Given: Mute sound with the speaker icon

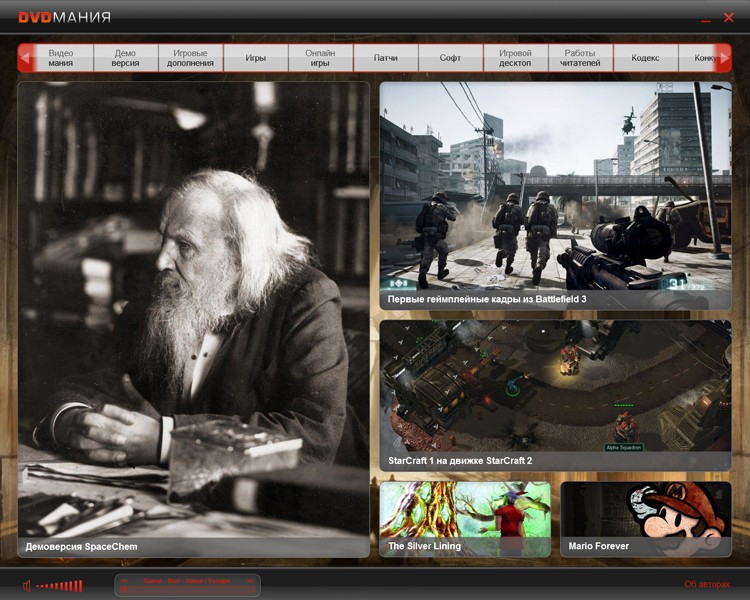Looking at the screenshot, I should (27, 585).
